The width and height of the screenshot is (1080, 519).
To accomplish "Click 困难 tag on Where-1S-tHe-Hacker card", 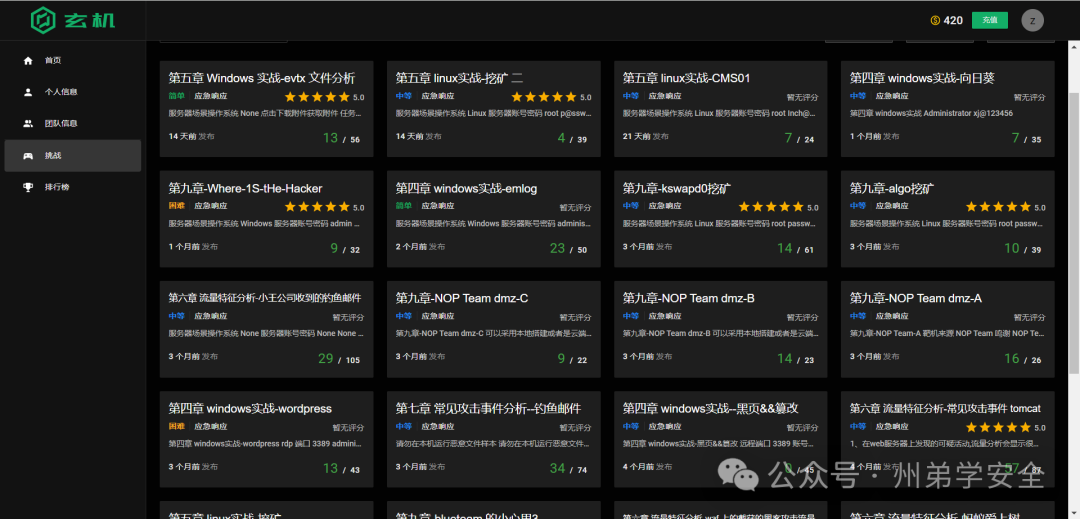I will (176, 206).
